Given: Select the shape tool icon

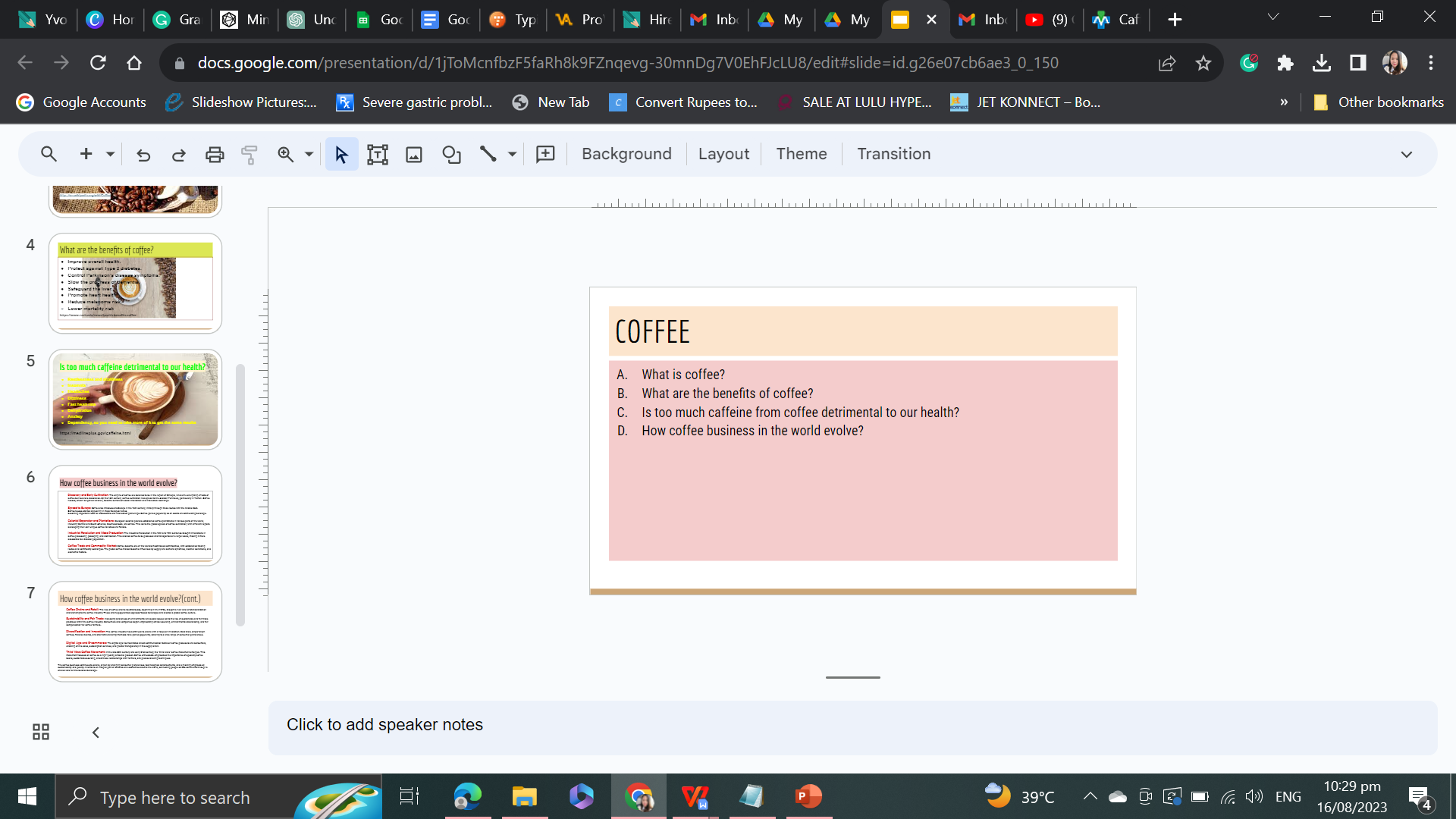Looking at the screenshot, I should coord(451,155).
